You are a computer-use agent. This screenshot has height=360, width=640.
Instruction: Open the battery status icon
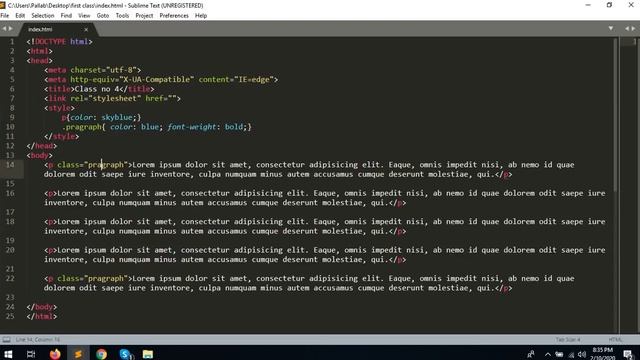559,354
